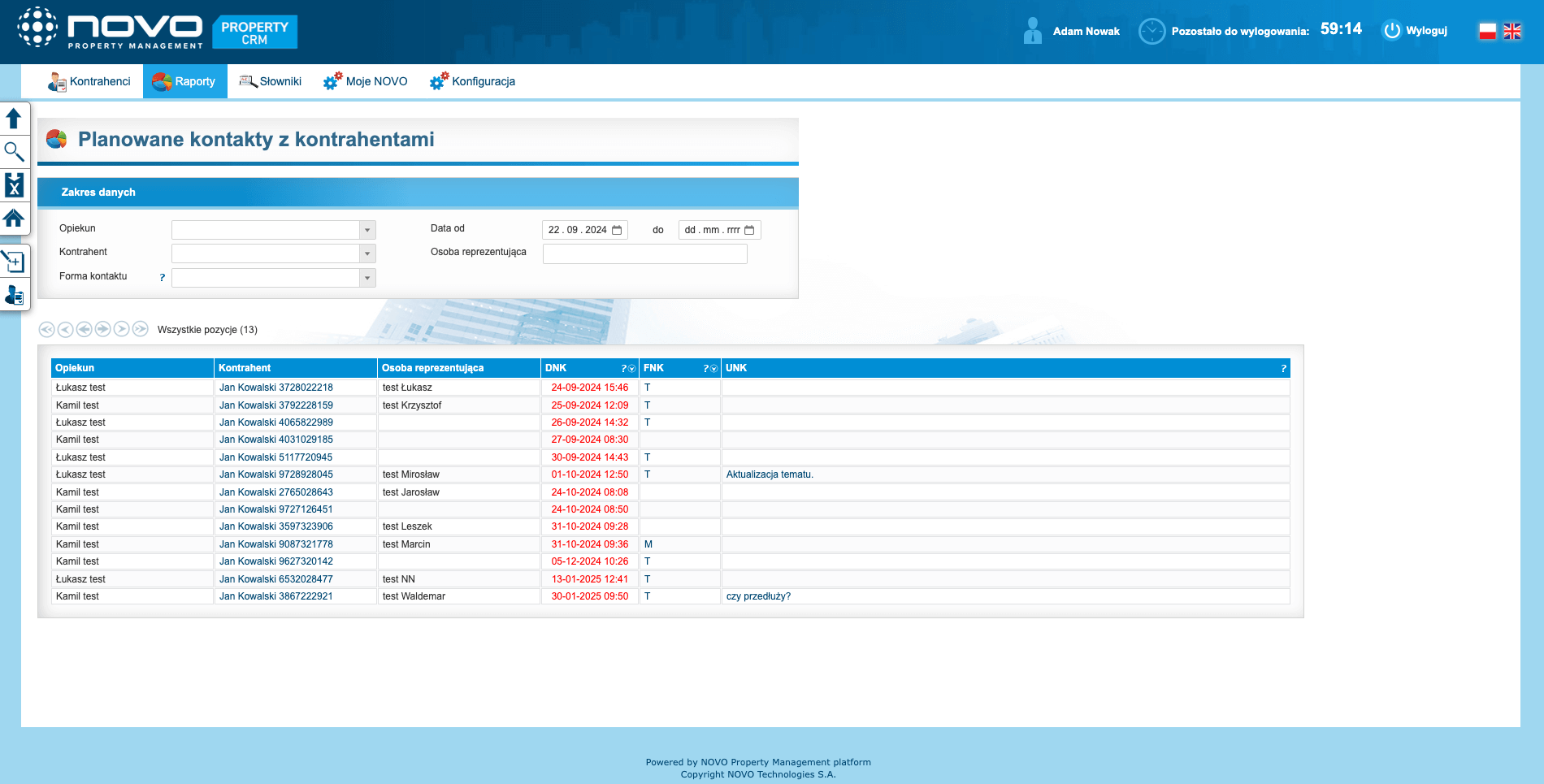Open the Kontrahent dropdown list
The width and height of the screenshot is (1544, 784).
367,253
